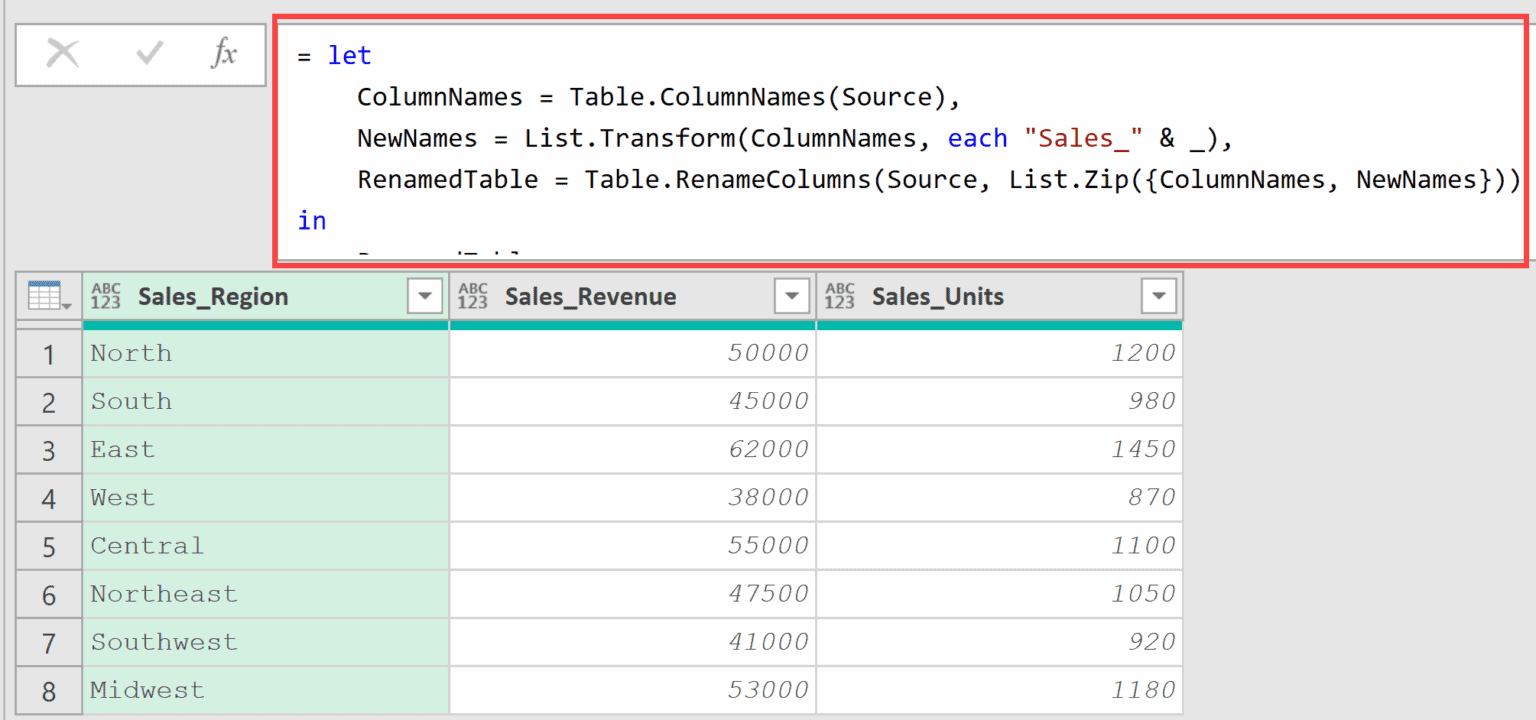This screenshot has width=1536, height=720.
Task: Place cursor on Table.RenameColumns in formula
Action: [x=728, y=180]
